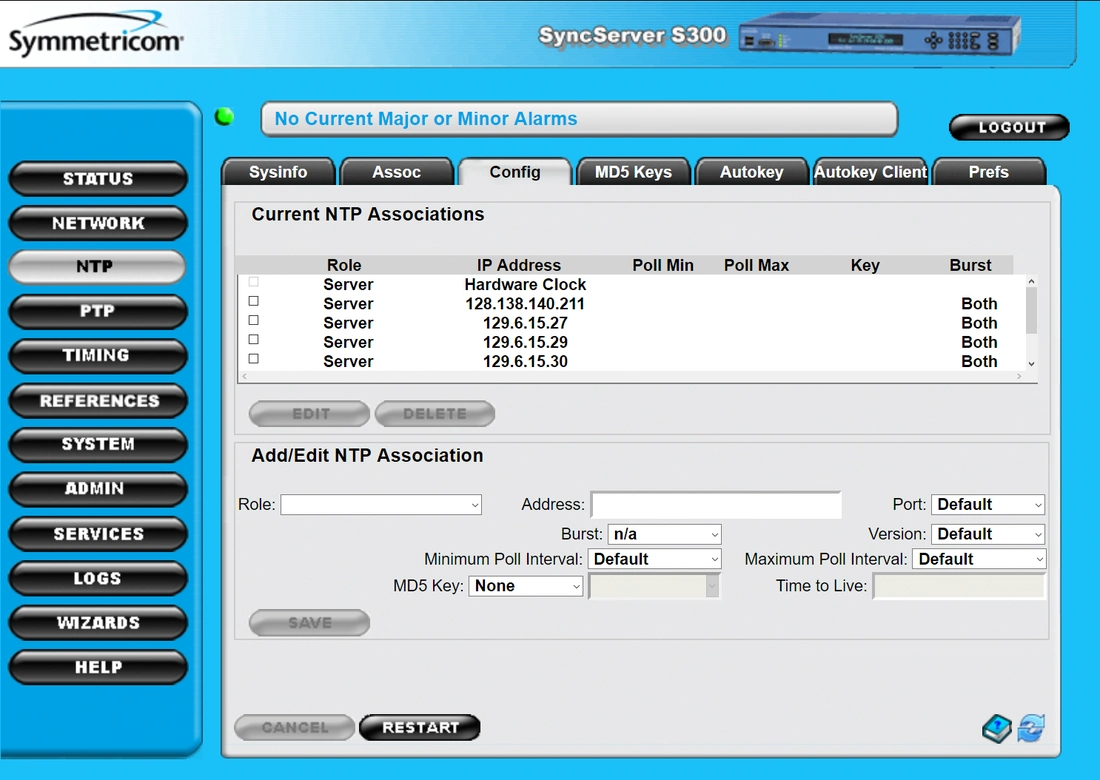Screen dimensions: 1100x780
Task: Click the SyncServer S300 device image
Action: point(878,38)
